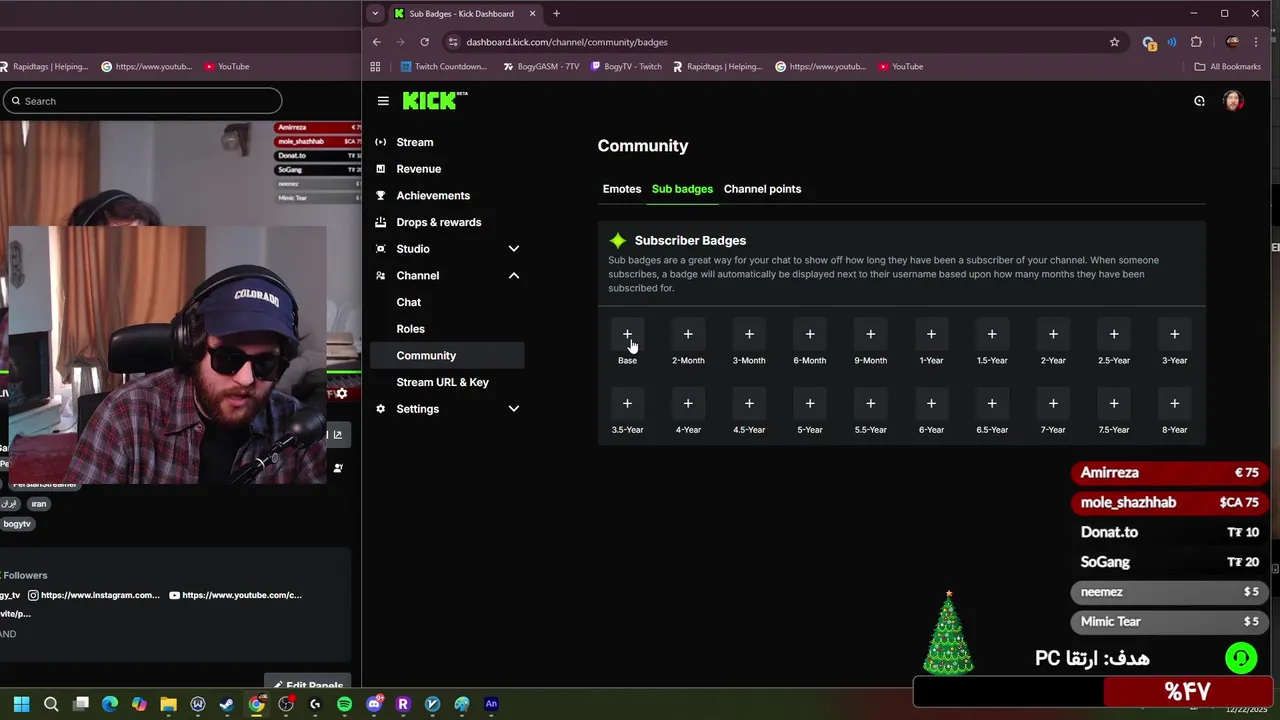Viewport: 1280px width, 720px height.
Task: Switch to the Channel points tab
Action: tap(762, 189)
